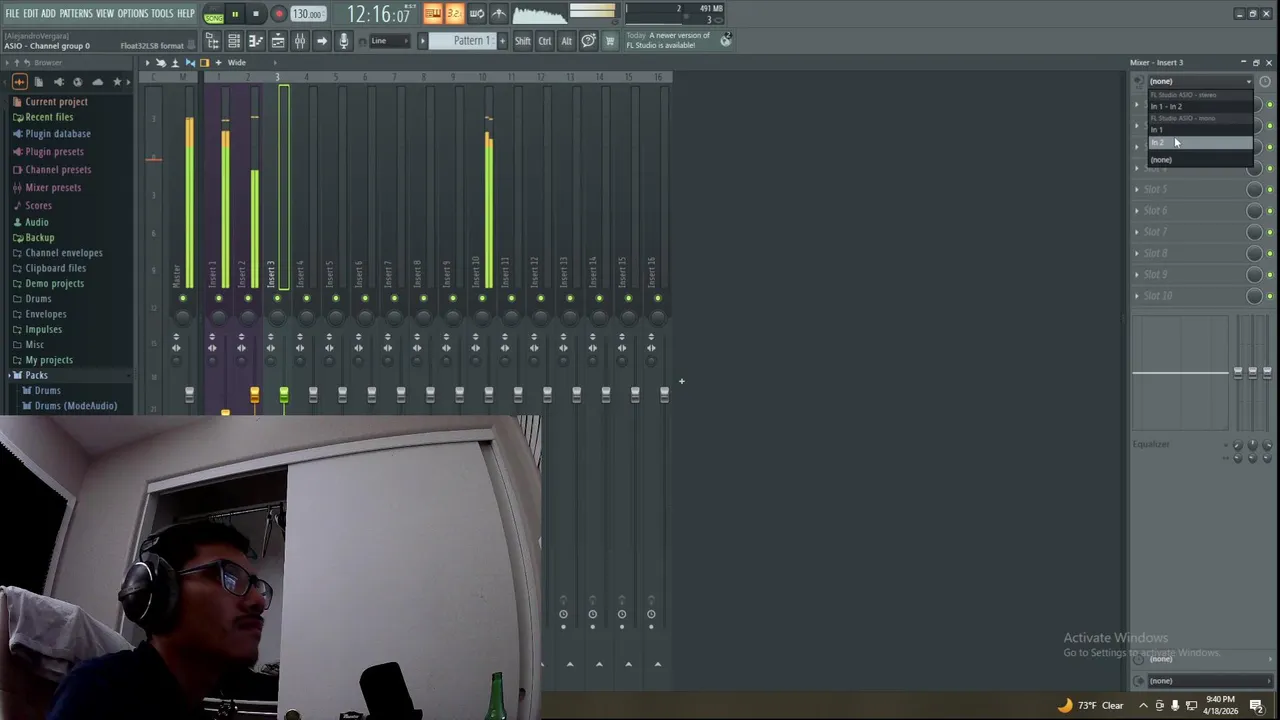Expand Slot 5 options arrow
1280x720 pixels.
point(1137,189)
